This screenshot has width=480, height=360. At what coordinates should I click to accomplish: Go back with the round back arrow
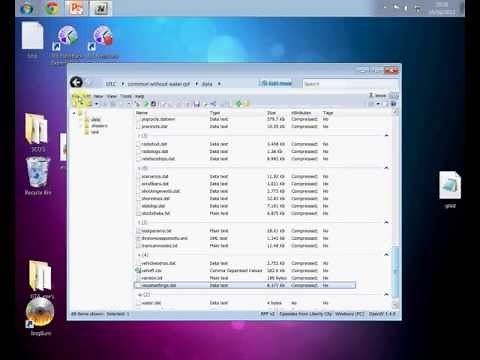[x=76, y=82]
